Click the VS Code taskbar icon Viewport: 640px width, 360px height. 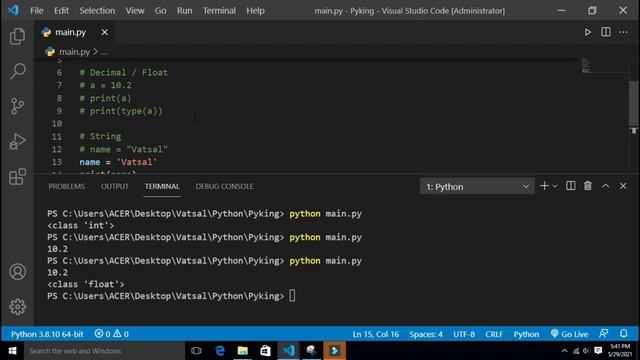click(x=289, y=351)
